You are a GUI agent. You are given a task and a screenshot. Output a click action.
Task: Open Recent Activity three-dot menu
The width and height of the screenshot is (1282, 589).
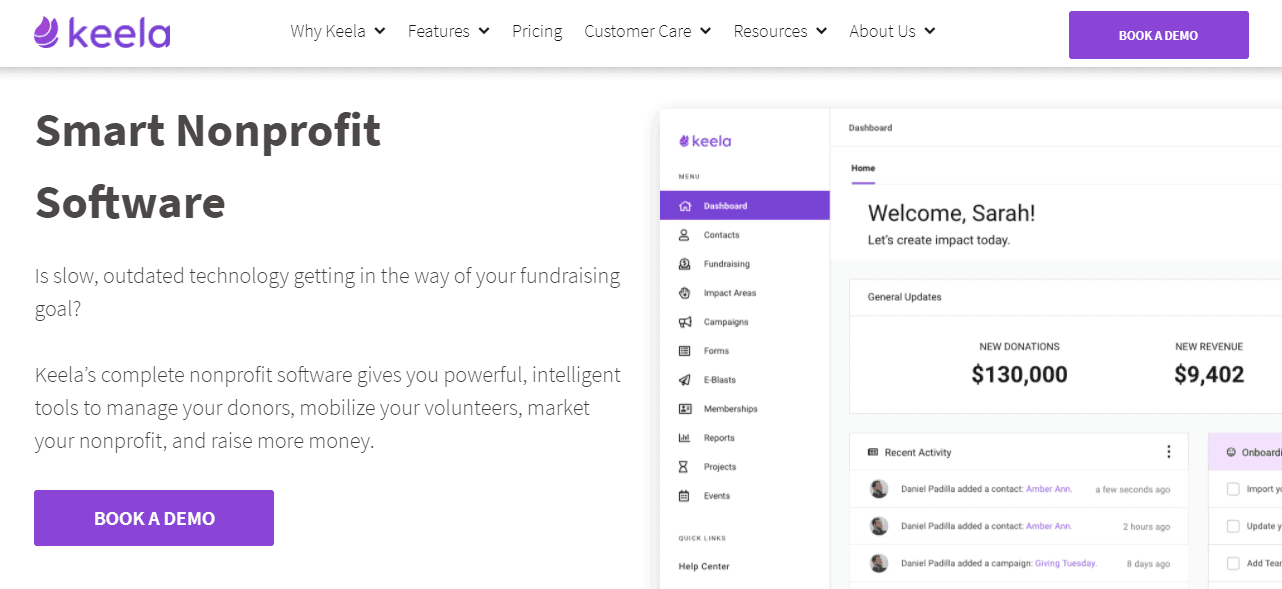click(x=1168, y=452)
